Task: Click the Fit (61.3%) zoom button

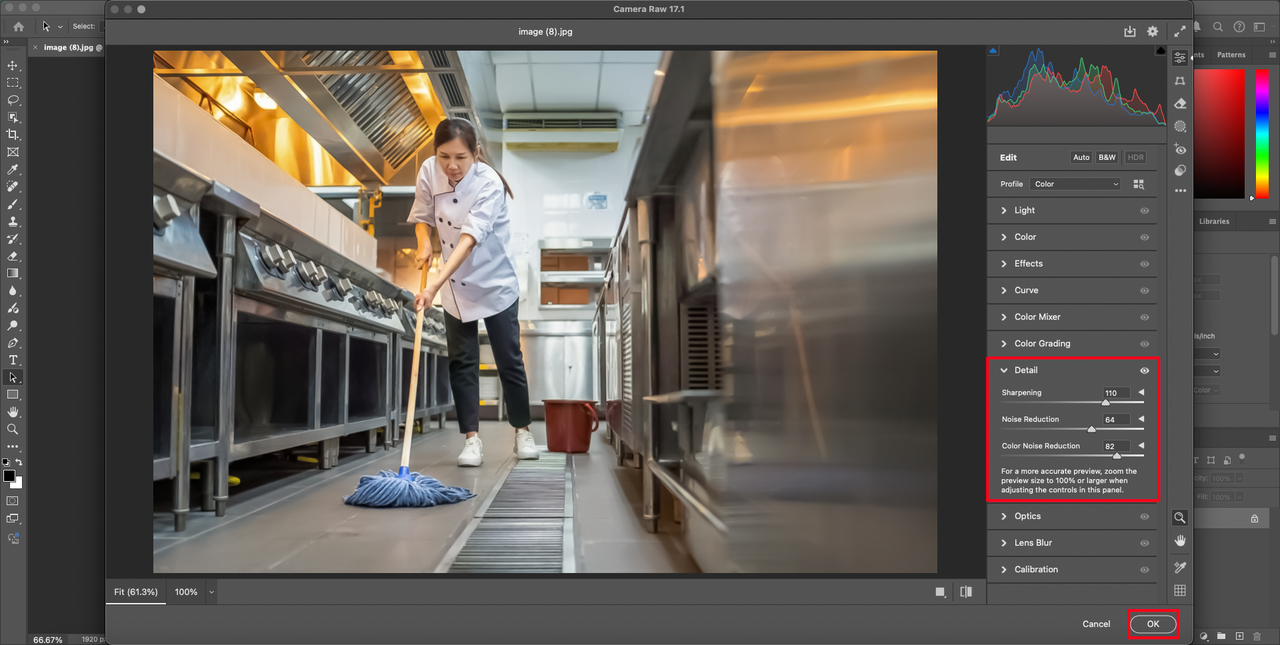Action: click(136, 592)
